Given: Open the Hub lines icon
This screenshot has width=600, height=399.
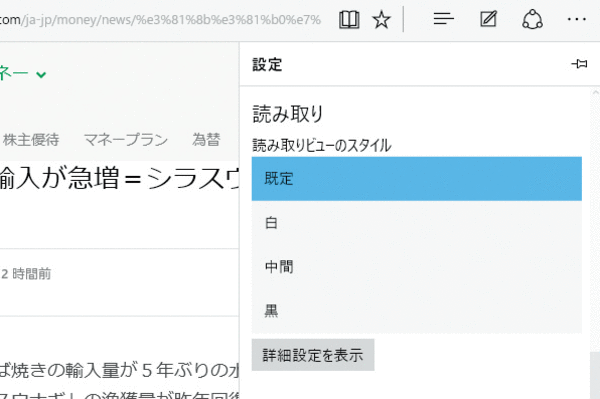Looking at the screenshot, I should tap(443, 19).
